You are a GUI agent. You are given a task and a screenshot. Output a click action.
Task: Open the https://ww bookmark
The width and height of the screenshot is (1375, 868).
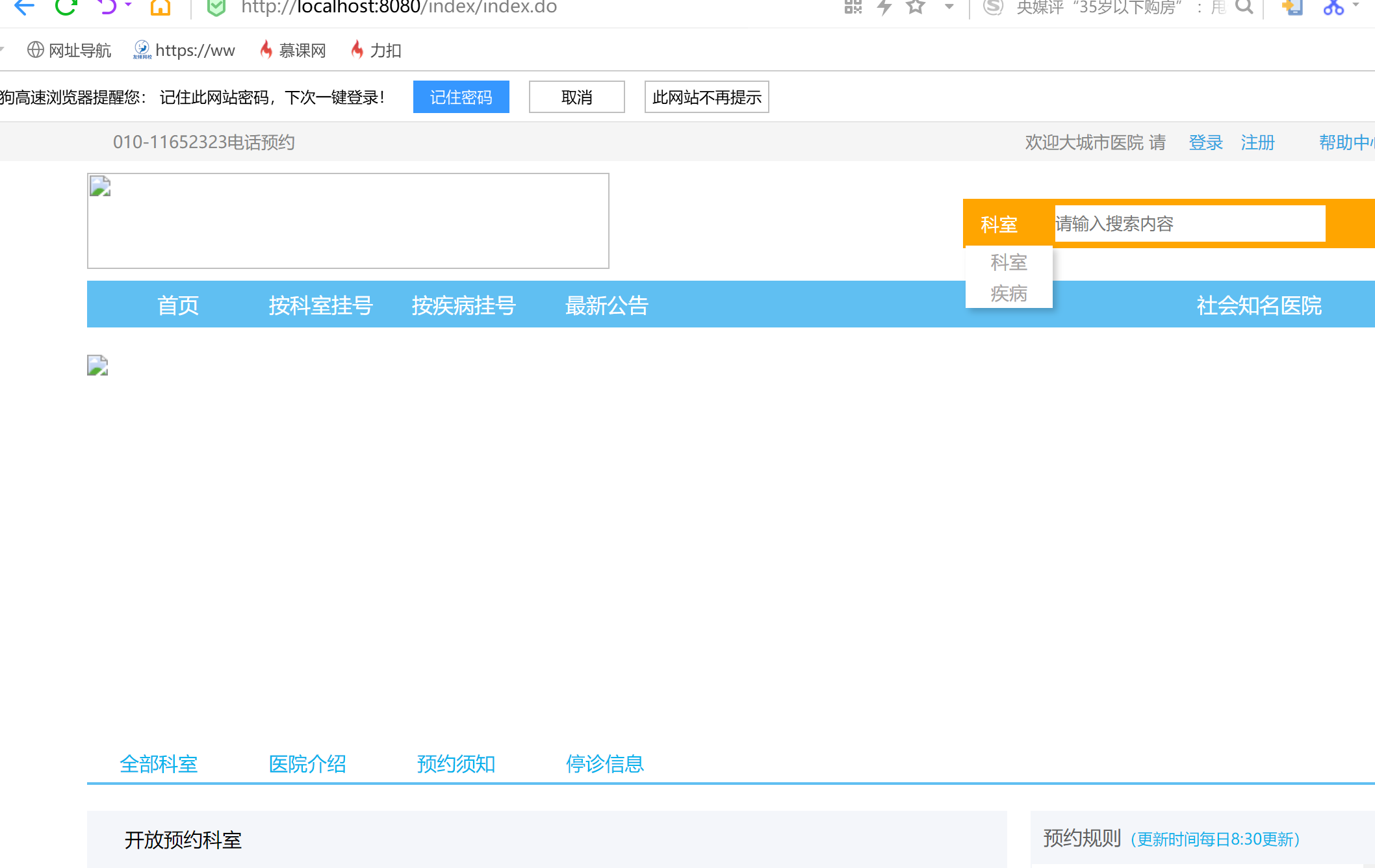tap(184, 50)
